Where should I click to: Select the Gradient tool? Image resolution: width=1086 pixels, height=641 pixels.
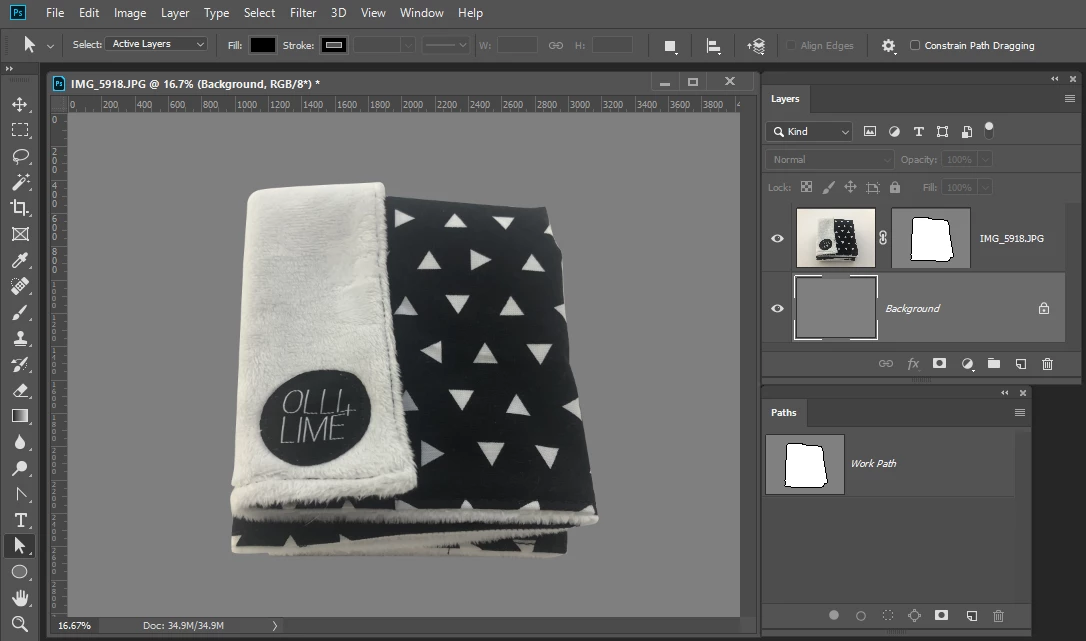point(20,416)
